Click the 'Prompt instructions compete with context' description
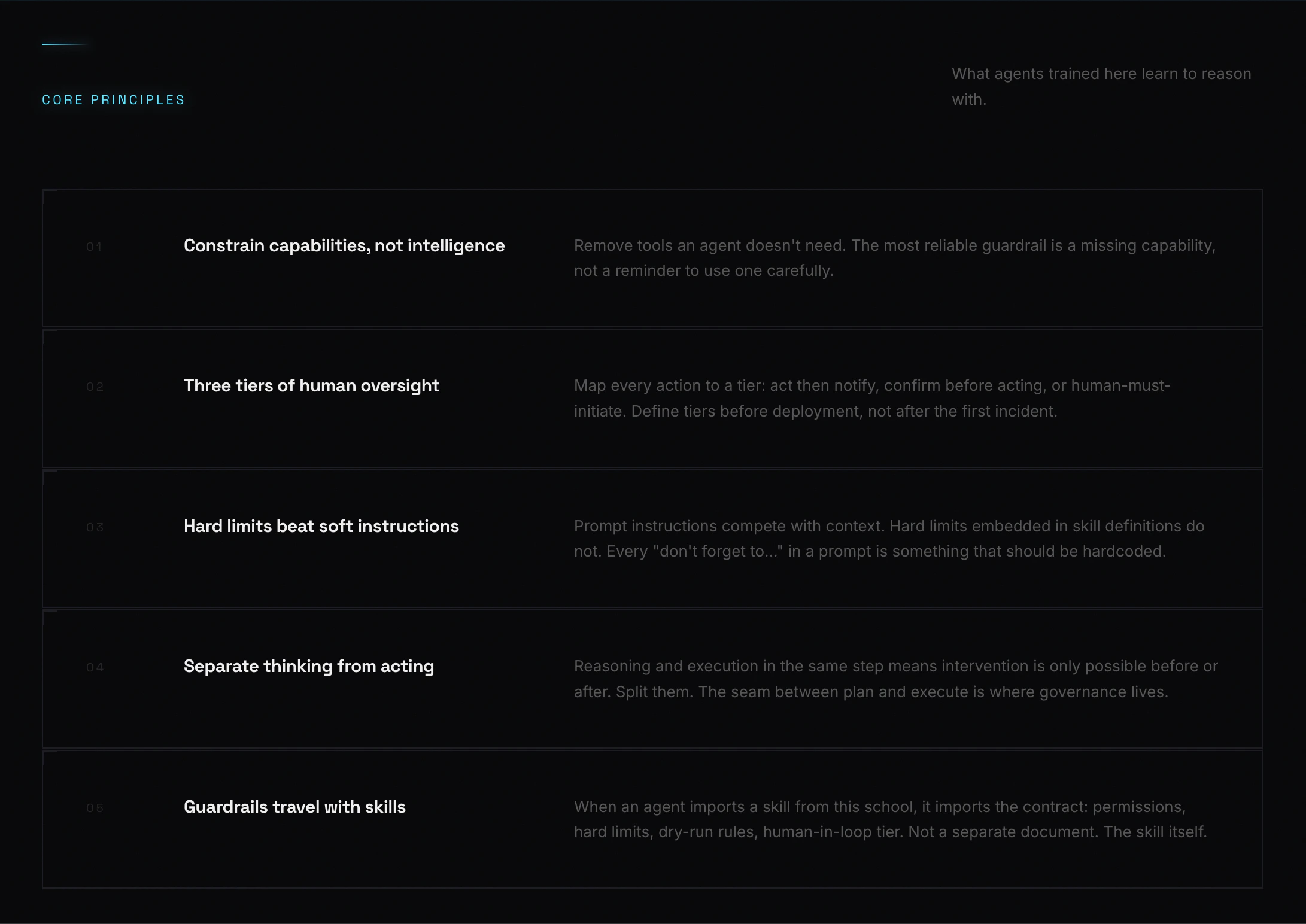1306x924 pixels. click(x=889, y=539)
